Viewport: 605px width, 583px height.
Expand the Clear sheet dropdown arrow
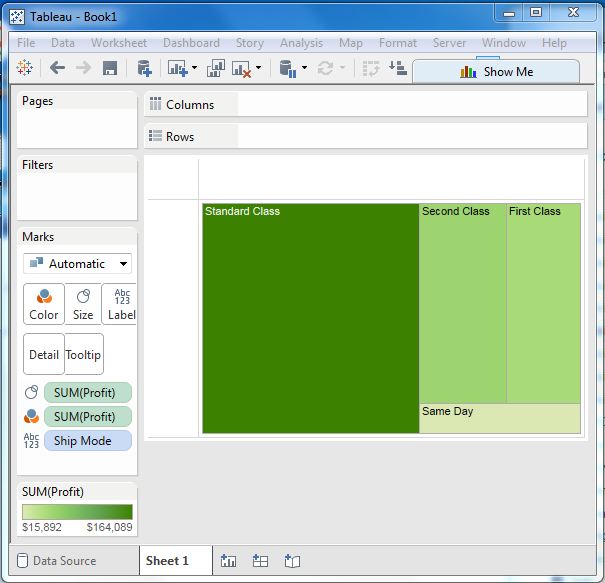pyautogui.click(x=258, y=68)
